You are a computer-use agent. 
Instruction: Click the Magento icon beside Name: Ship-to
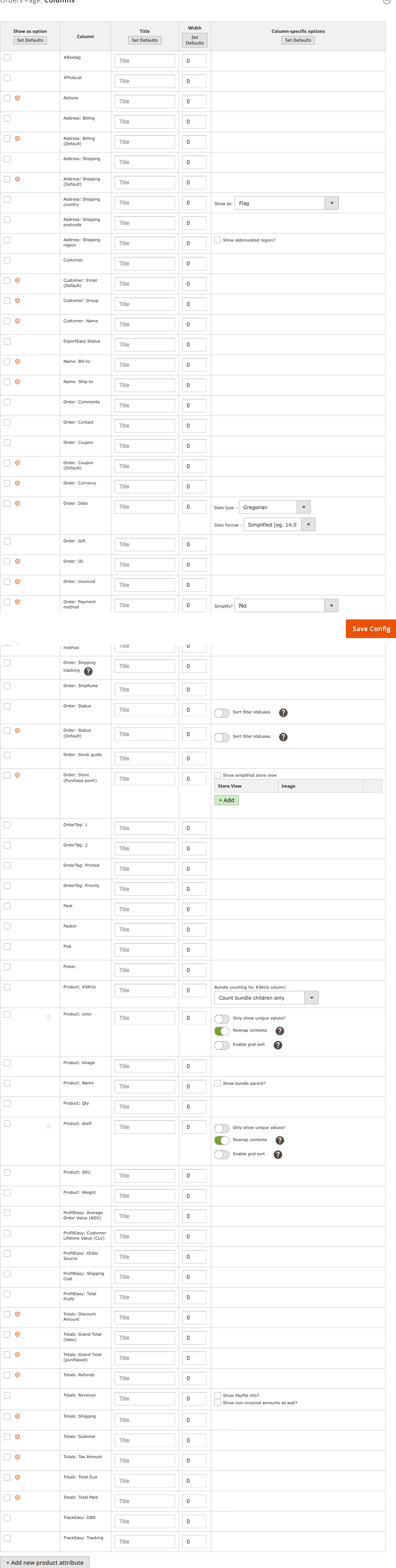[x=18, y=381]
